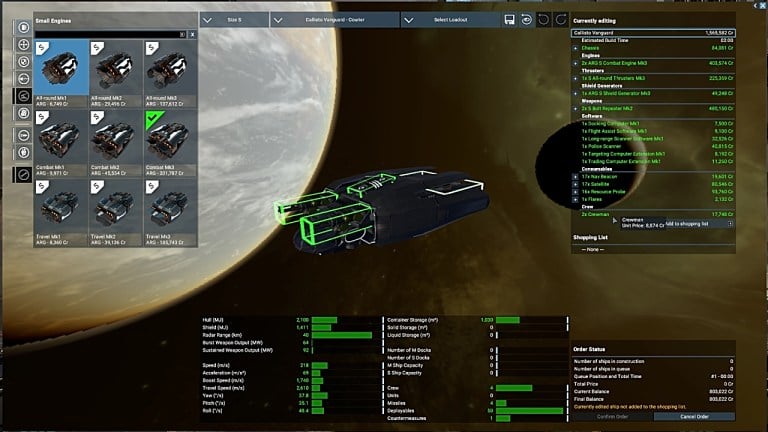Open the Select Loadout dropdown
Image resolution: width=768 pixels, height=432 pixels.
point(450,19)
